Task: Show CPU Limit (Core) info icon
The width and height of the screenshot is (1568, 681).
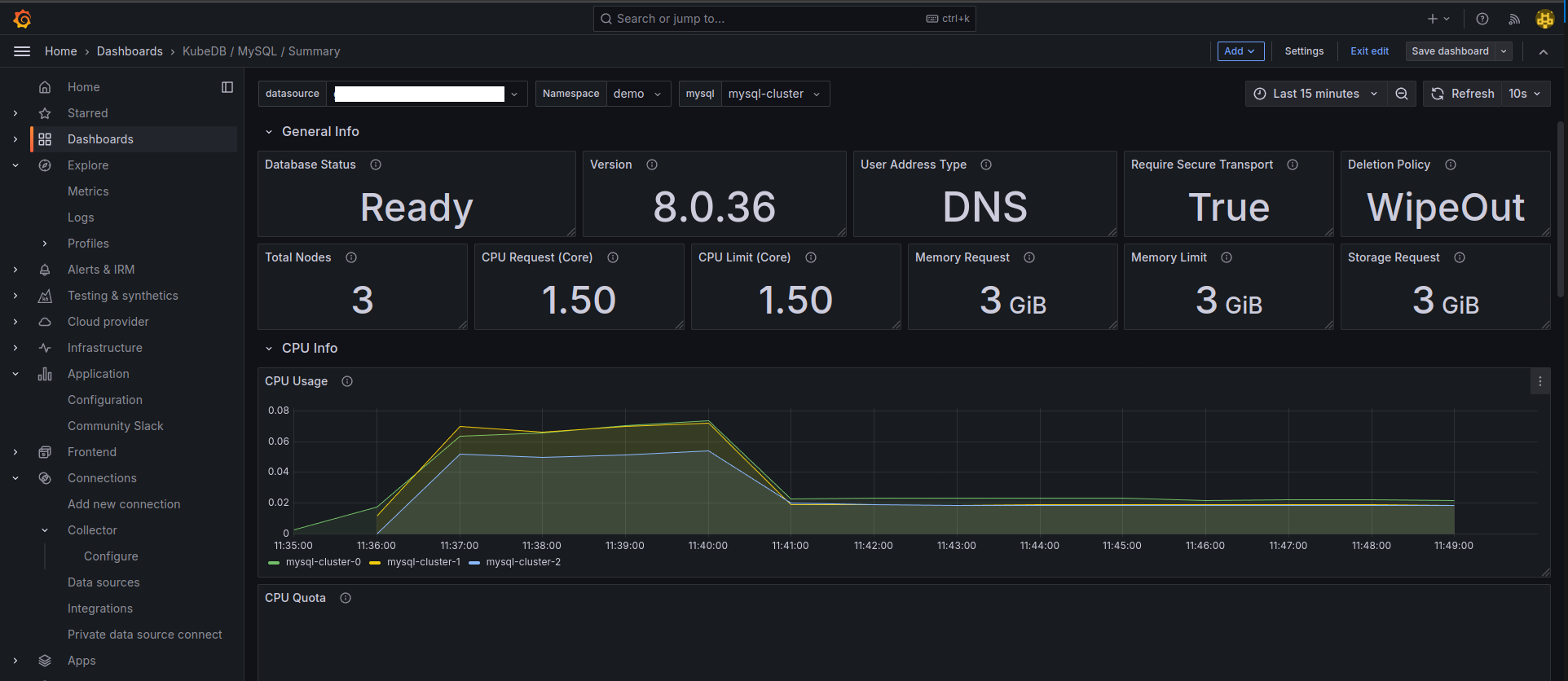Action: pos(811,257)
